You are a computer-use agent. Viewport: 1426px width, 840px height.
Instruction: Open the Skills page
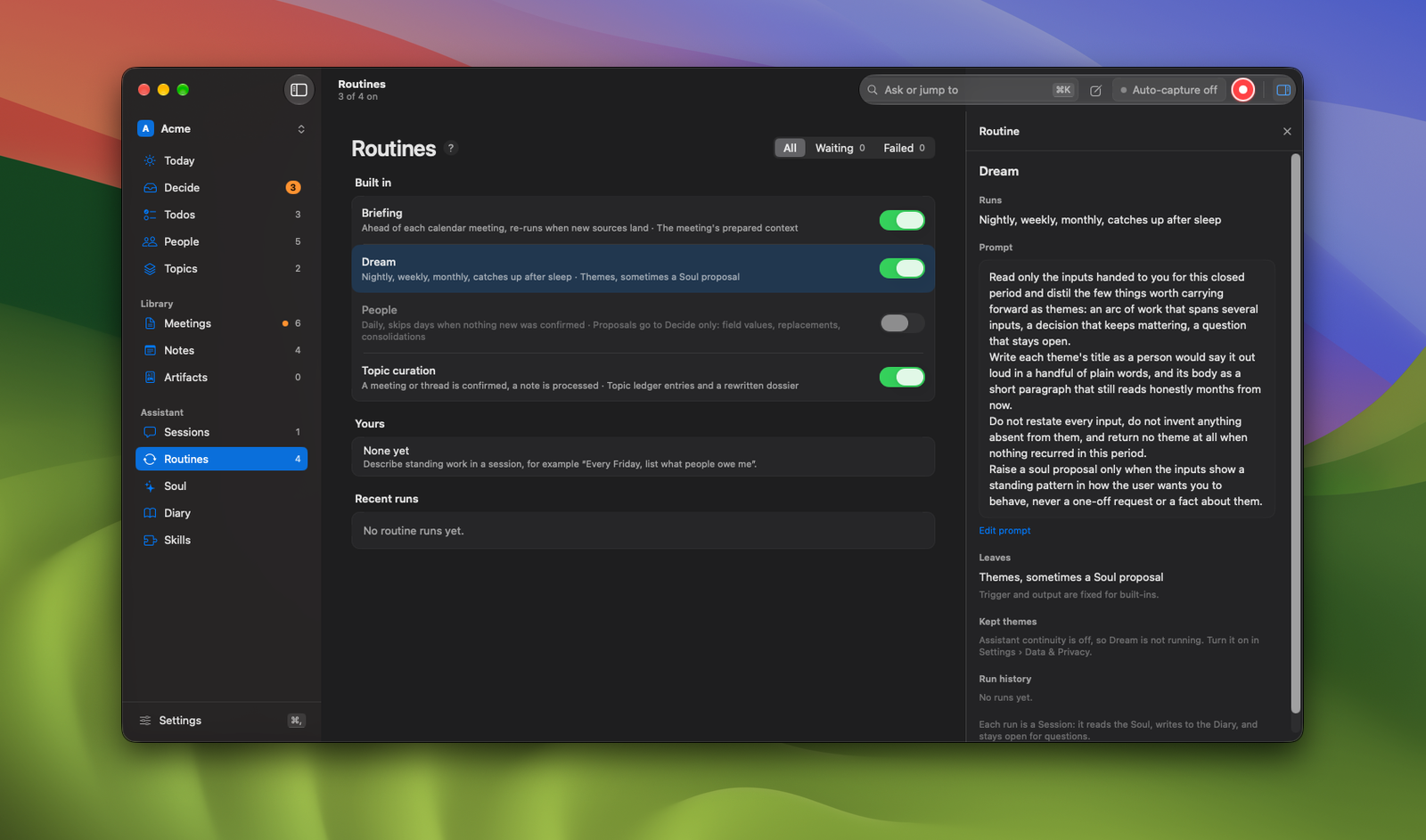click(221, 540)
